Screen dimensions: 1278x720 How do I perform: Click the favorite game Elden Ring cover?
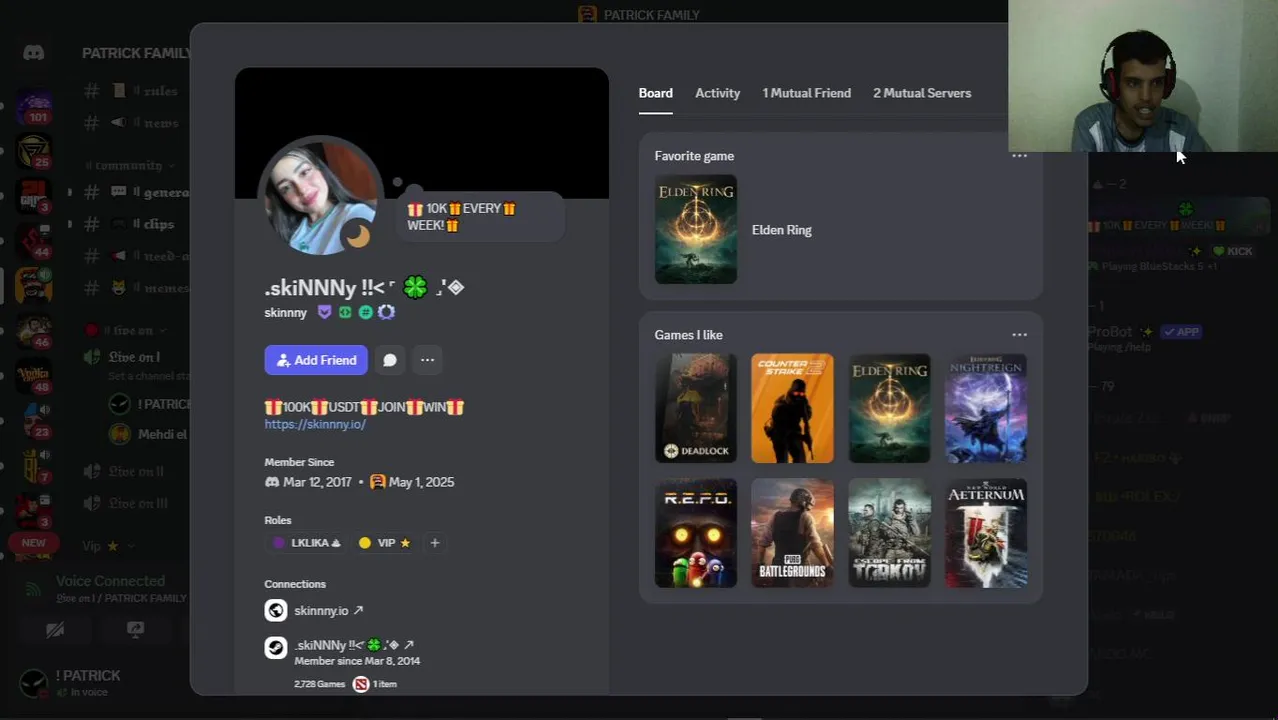(696, 230)
